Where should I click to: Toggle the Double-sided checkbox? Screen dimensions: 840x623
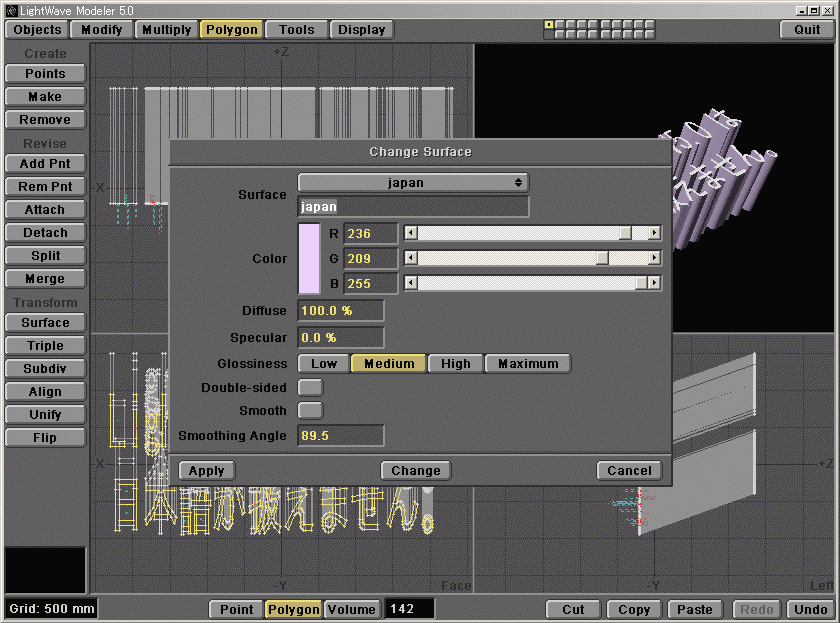click(311, 387)
